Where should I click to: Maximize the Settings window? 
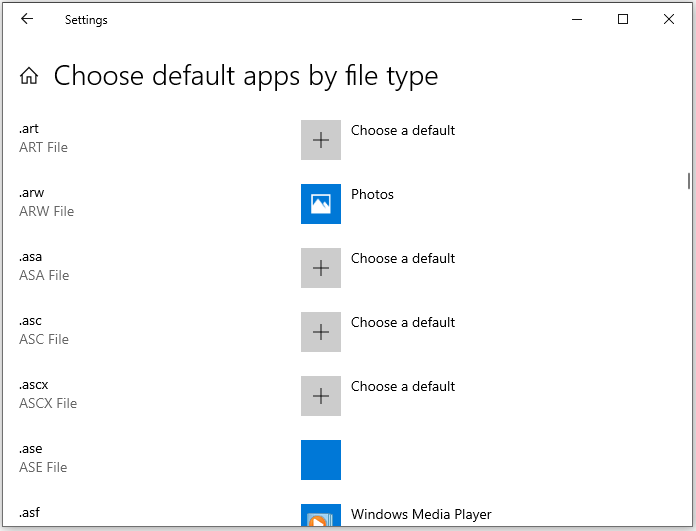pyautogui.click(x=623, y=19)
